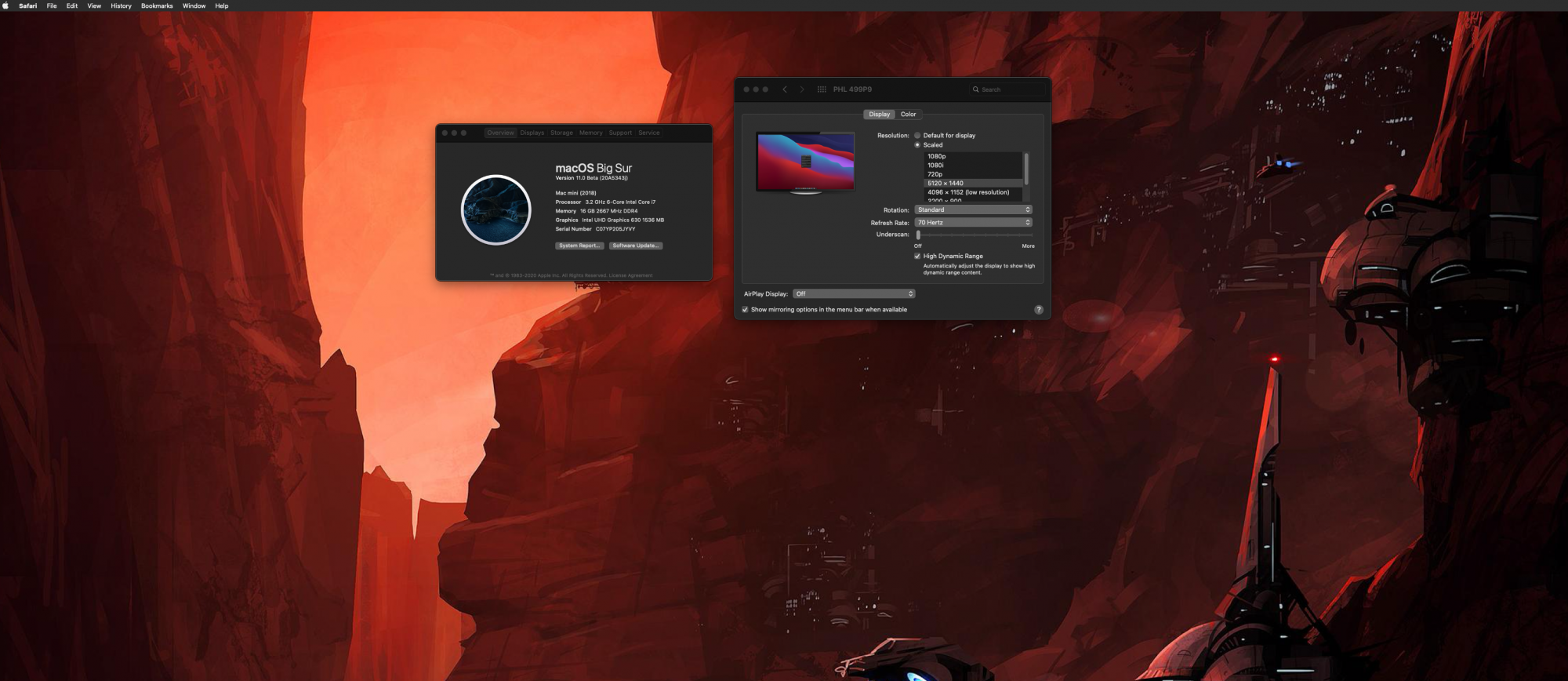This screenshot has height=681, width=1568.
Task: Click the serial number C07YP205JYVY
Action: [x=615, y=229]
